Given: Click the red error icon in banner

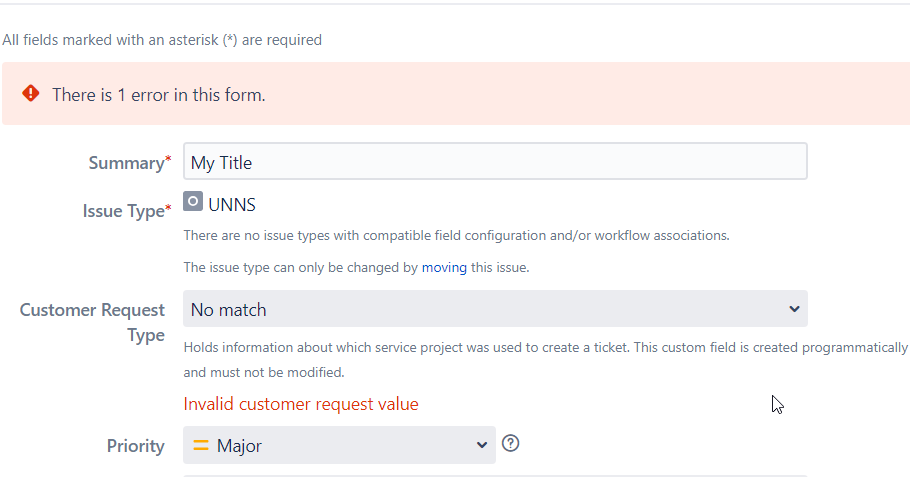Looking at the screenshot, I should (31, 93).
